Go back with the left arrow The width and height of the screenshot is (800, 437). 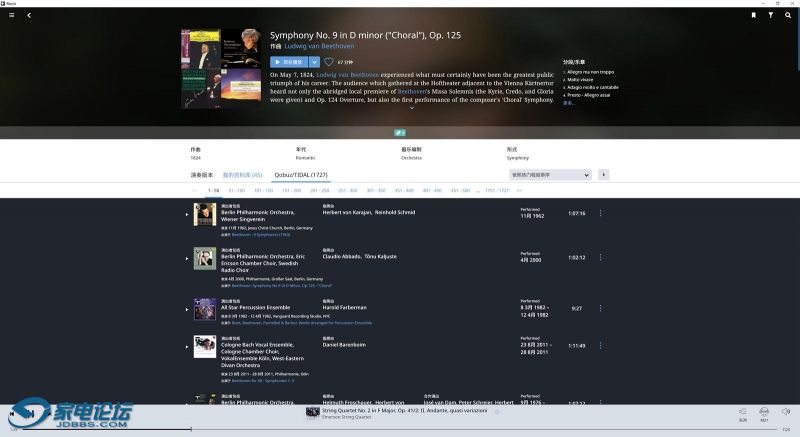(29, 15)
